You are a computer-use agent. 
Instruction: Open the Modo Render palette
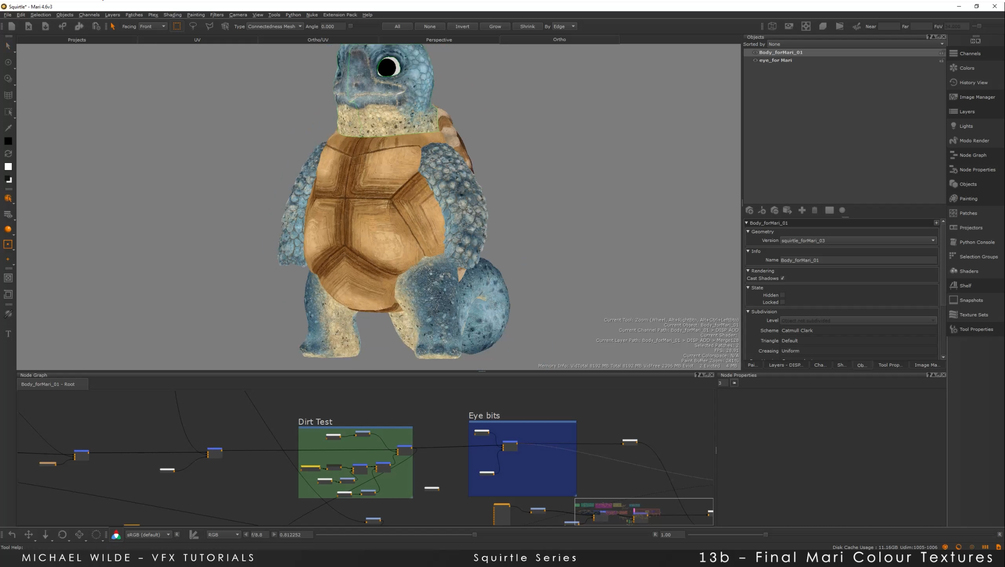tap(973, 140)
